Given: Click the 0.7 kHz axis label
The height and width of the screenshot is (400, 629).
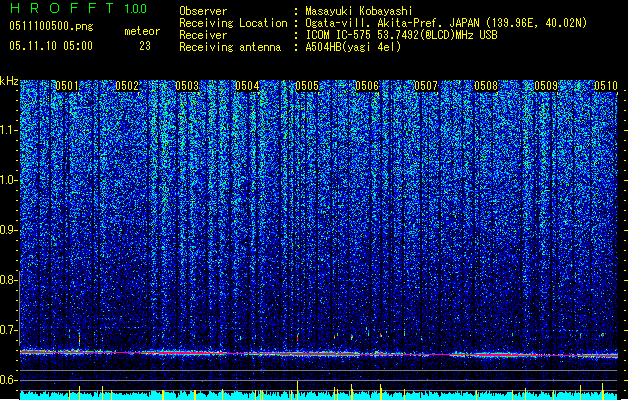Looking at the screenshot, I should click(x=9, y=330).
